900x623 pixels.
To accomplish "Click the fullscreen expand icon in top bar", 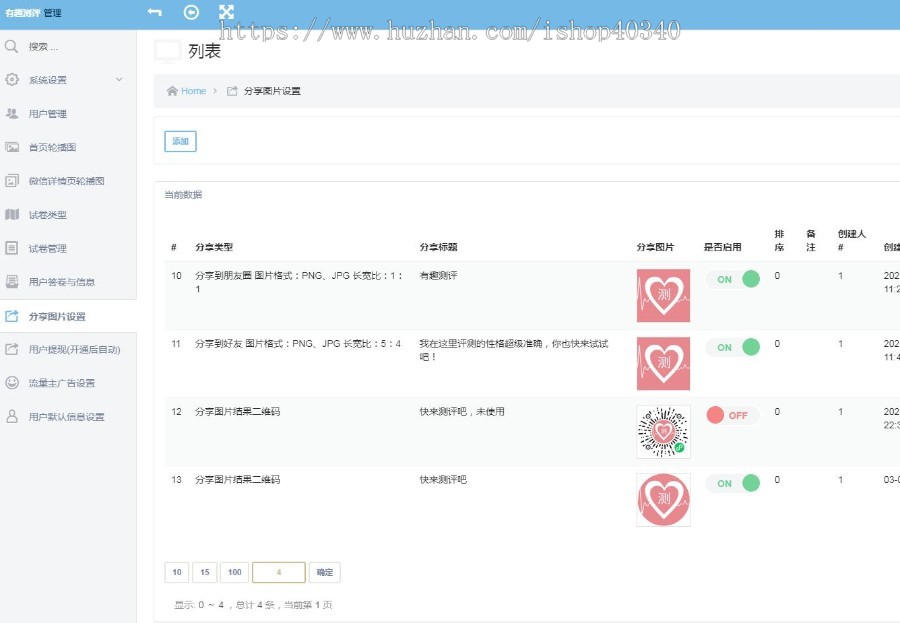I will pos(228,12).
